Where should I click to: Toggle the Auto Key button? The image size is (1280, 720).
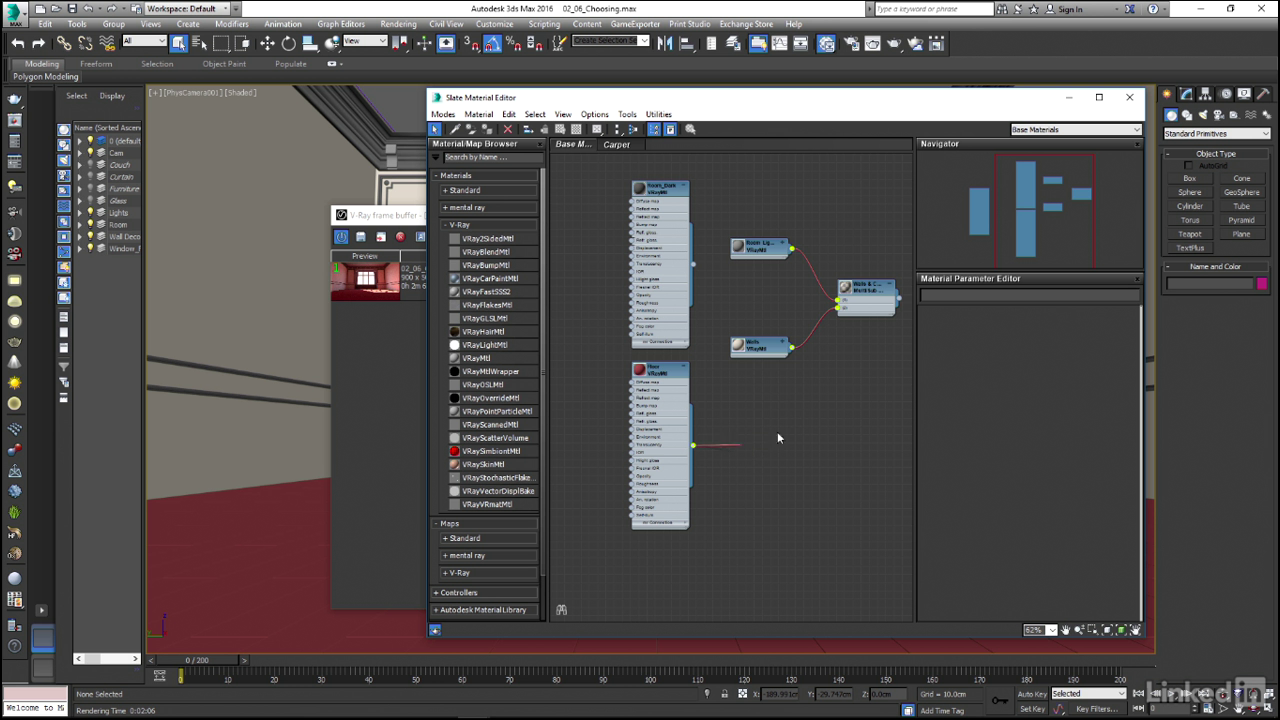coord(1032,694)
